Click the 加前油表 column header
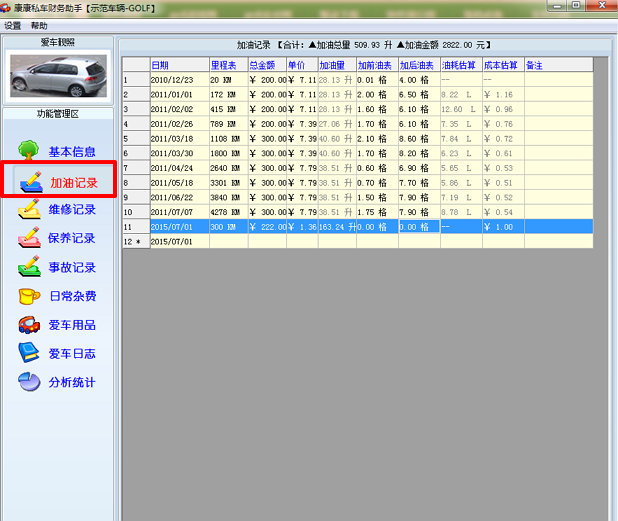618x521 pixels. coord(378,65)
